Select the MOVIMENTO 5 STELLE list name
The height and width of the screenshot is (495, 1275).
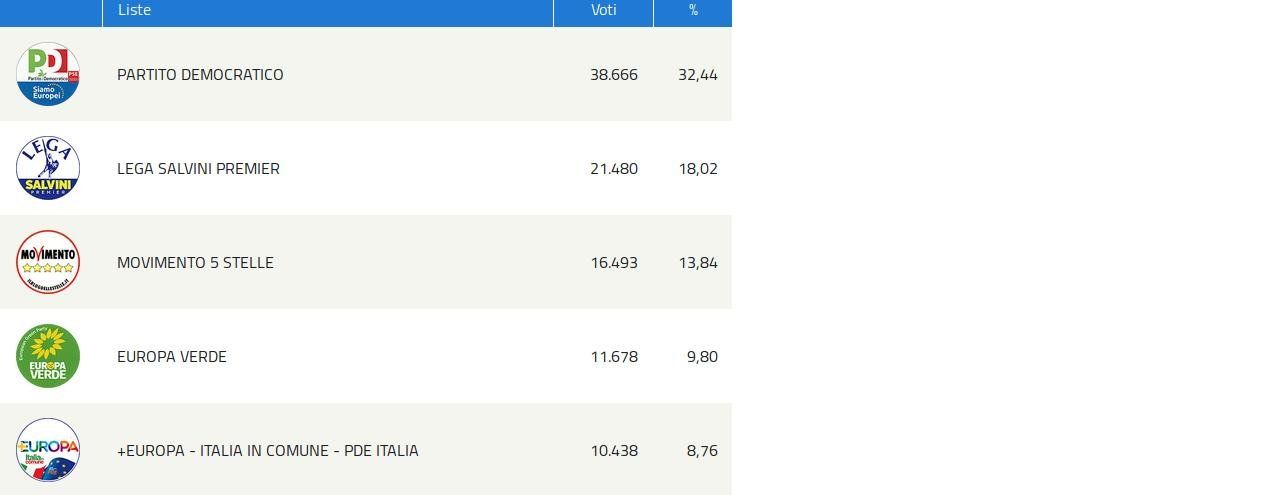pos(195,263)
